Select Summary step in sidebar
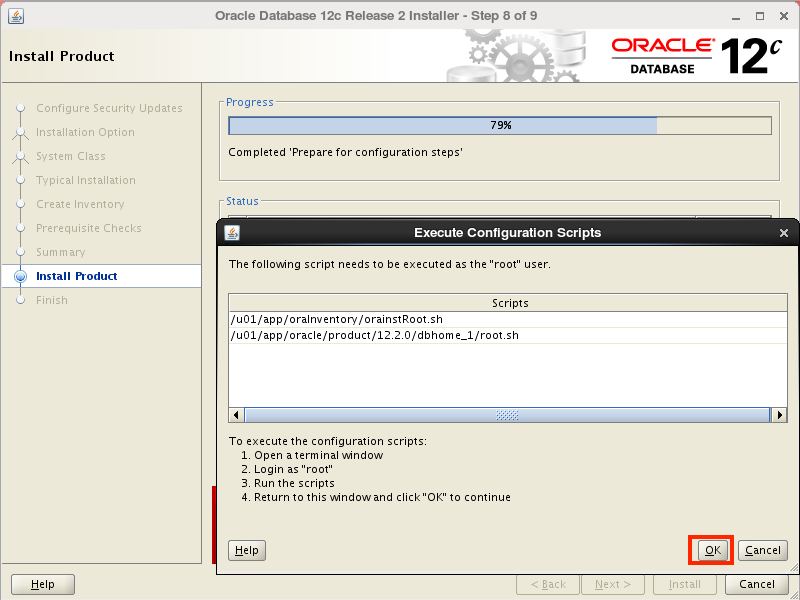This screenshot has width=800, height=600. click(61, 252)
